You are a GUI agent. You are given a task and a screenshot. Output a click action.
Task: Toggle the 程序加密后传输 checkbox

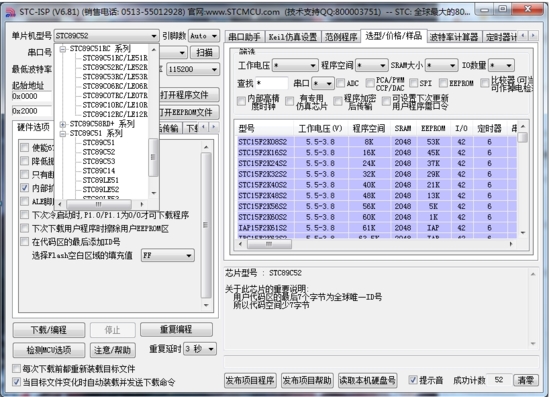pos(338,102)
